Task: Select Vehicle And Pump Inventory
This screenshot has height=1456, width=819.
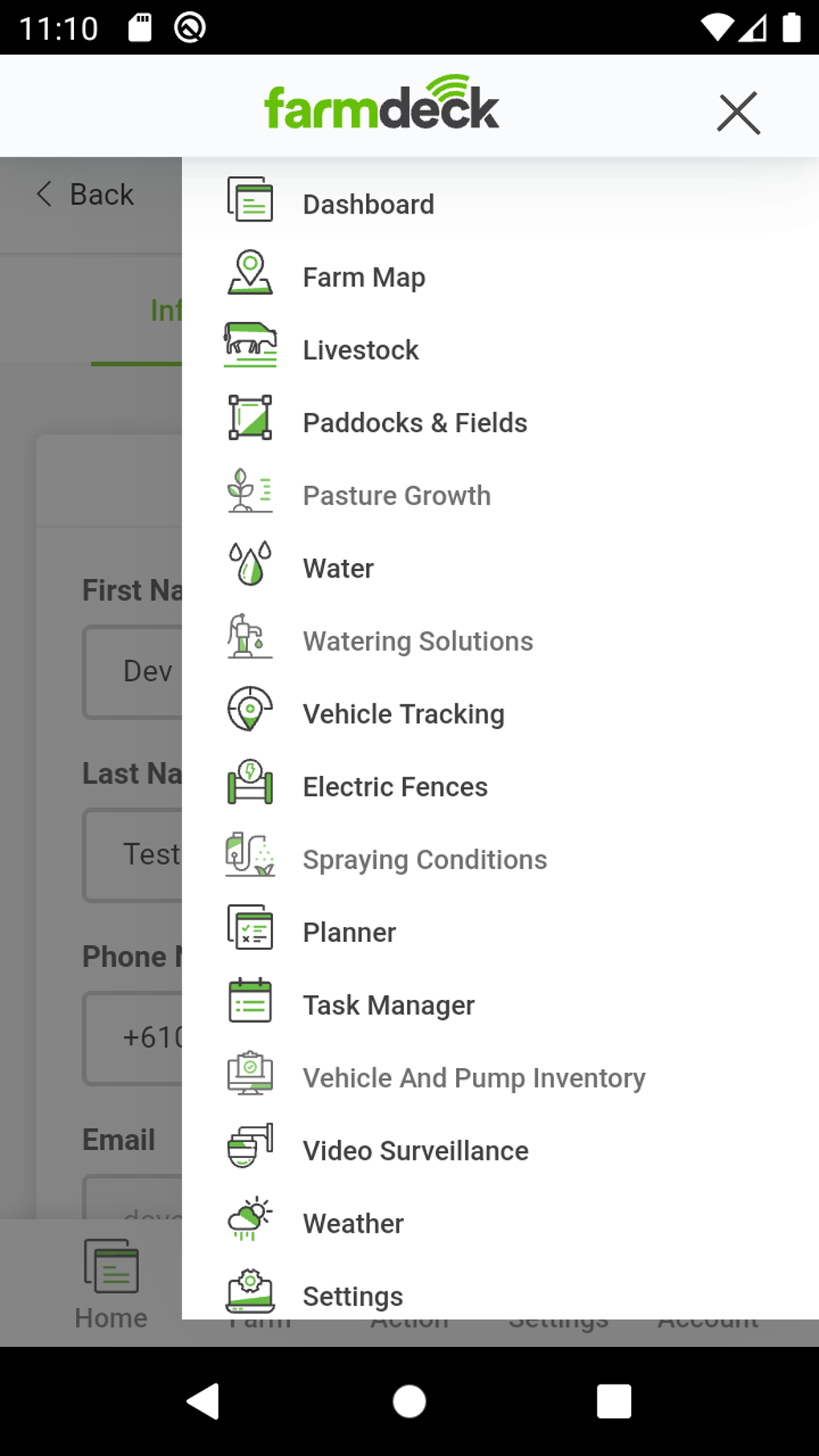Action: [474, 1078]
